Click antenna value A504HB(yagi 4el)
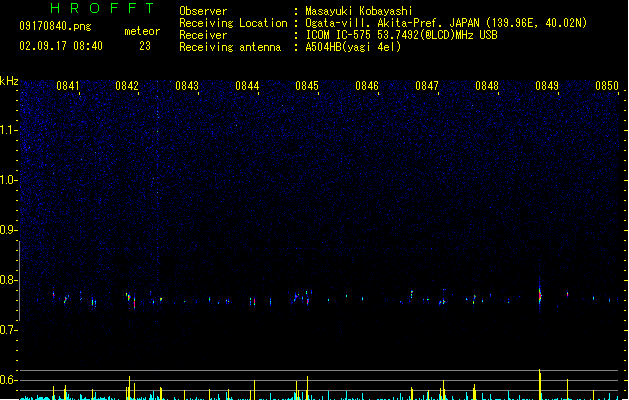The width and height of the screenshot is (629, 400). tap(353, 47)
